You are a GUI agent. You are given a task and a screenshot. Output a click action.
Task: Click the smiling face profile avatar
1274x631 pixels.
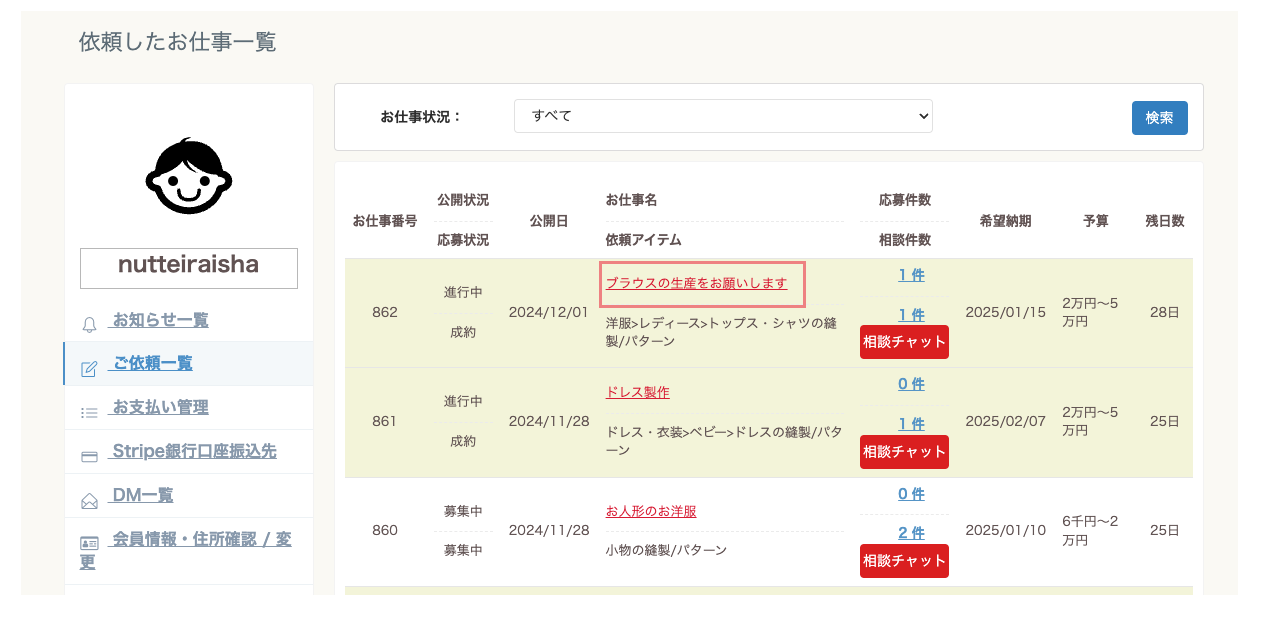click(x=189, y=175)
